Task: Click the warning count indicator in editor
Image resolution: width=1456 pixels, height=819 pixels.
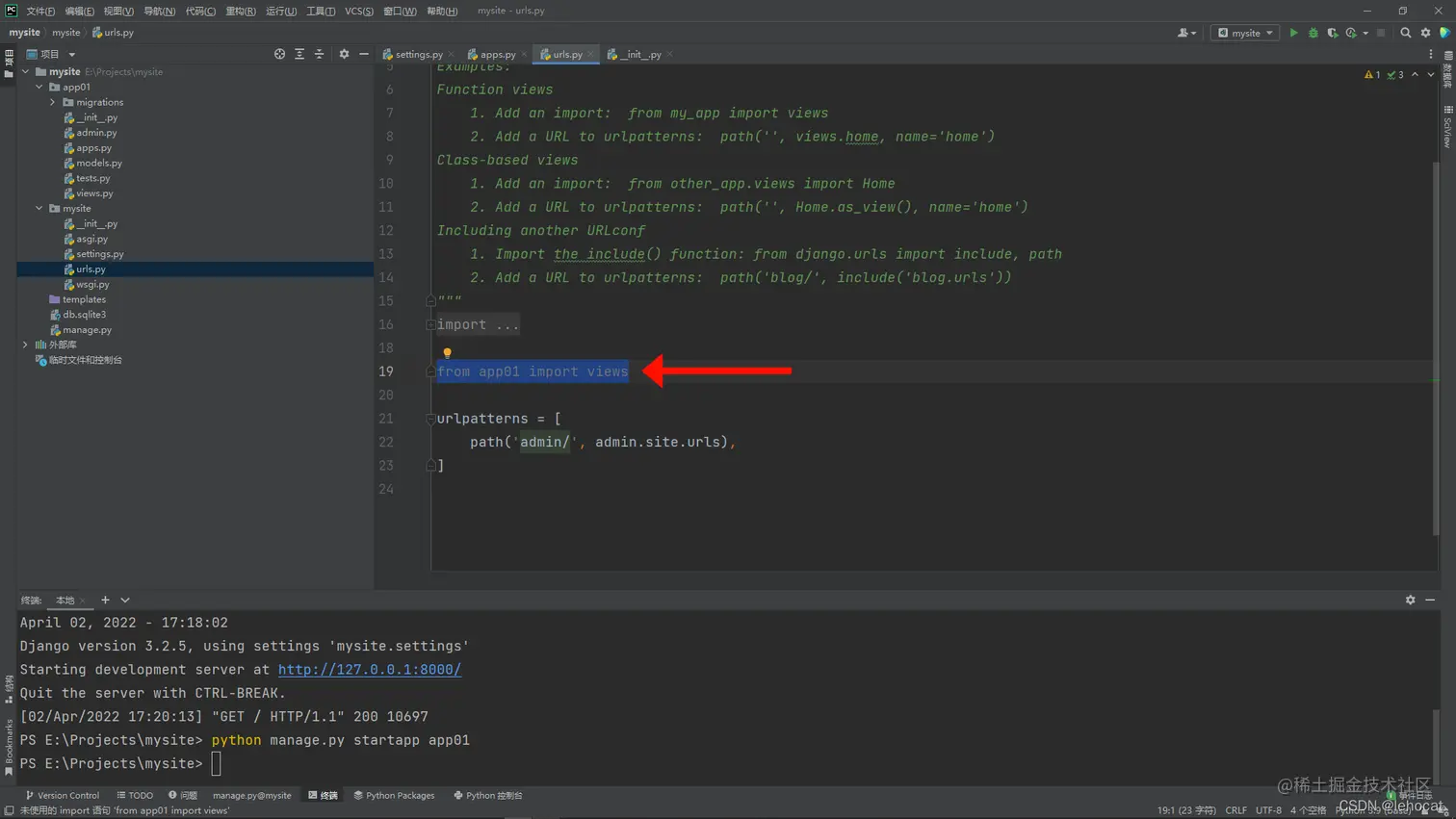Action: click(x=1372, y=74)
